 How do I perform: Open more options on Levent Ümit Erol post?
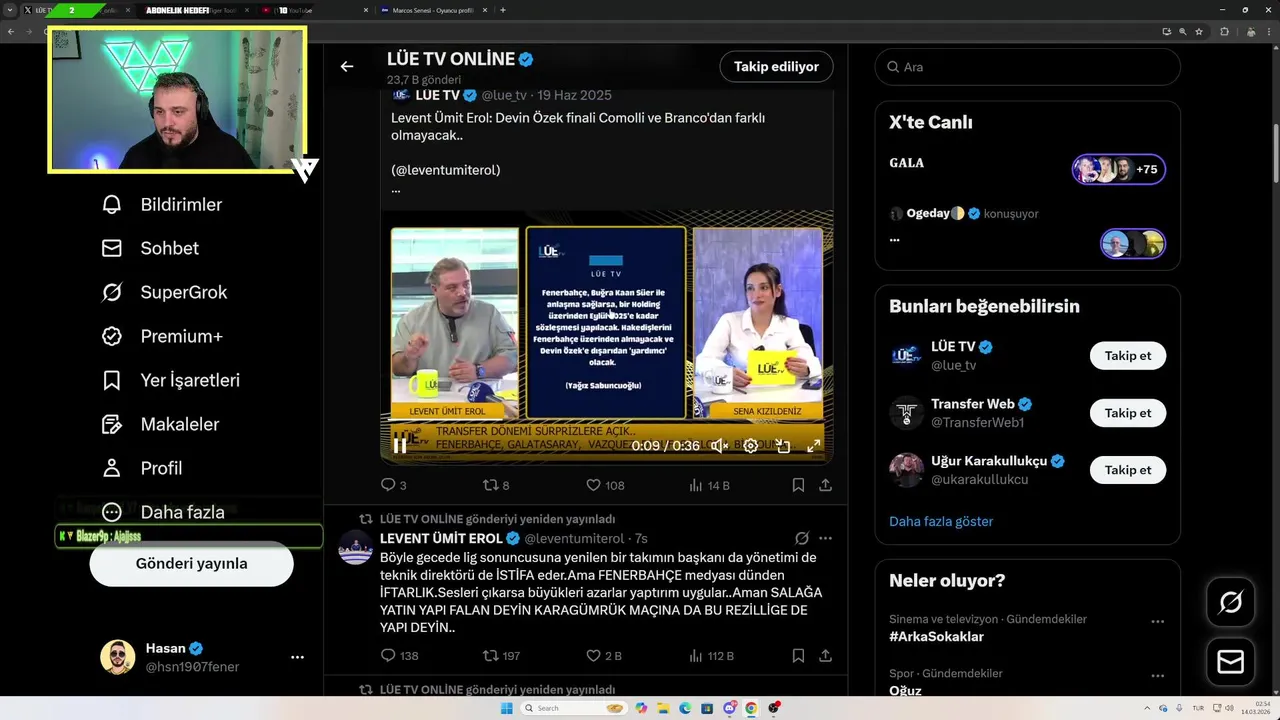[x=825, y=539]
